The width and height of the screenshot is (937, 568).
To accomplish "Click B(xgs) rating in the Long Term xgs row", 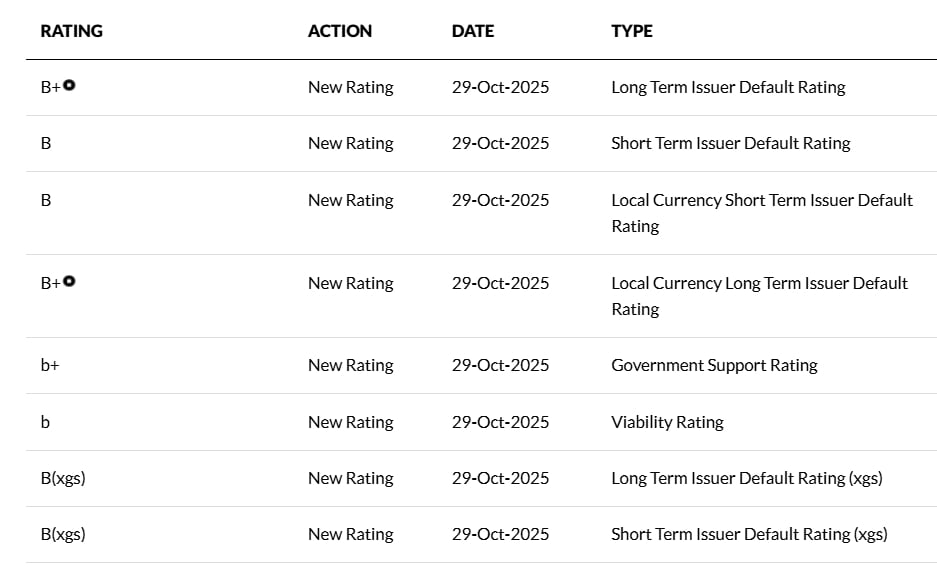I will coord(63,478).
